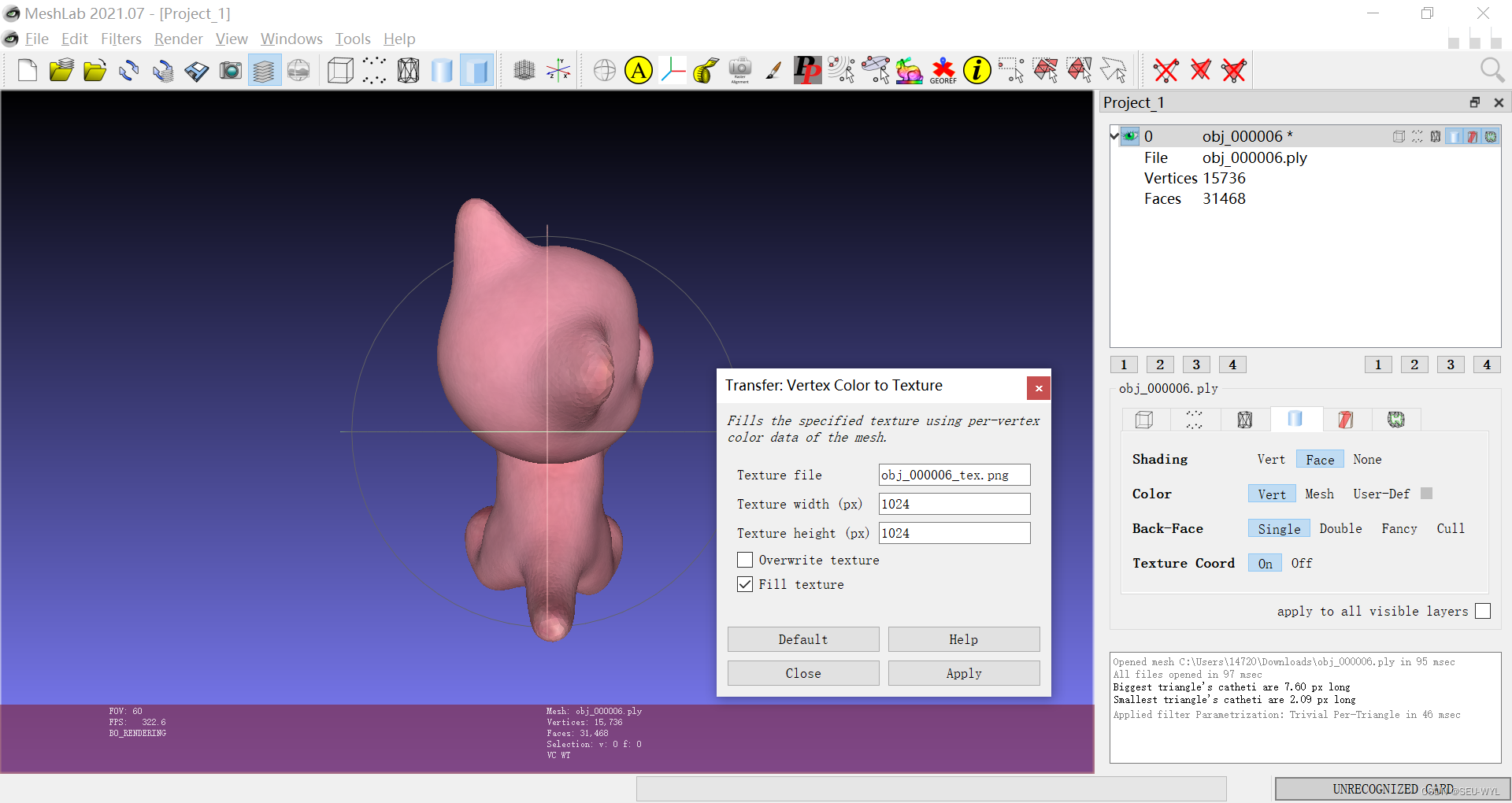The image size is (1512, 803).
Task: Click the Texture file input field
Action: (954, 475)
